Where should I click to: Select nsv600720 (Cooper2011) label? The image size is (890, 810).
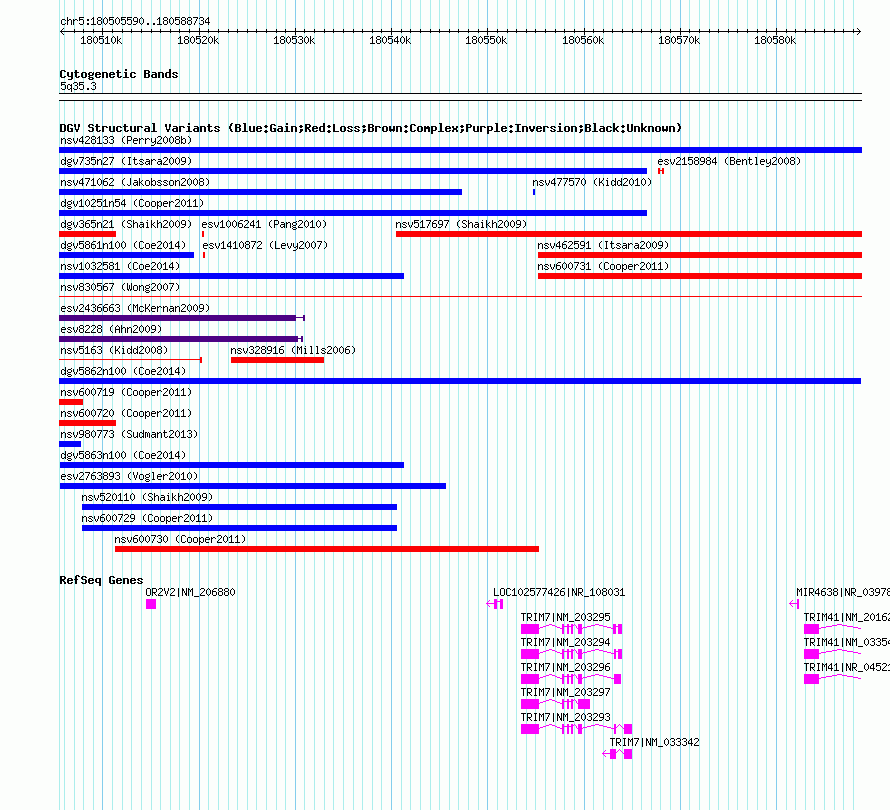pos(126,413)
